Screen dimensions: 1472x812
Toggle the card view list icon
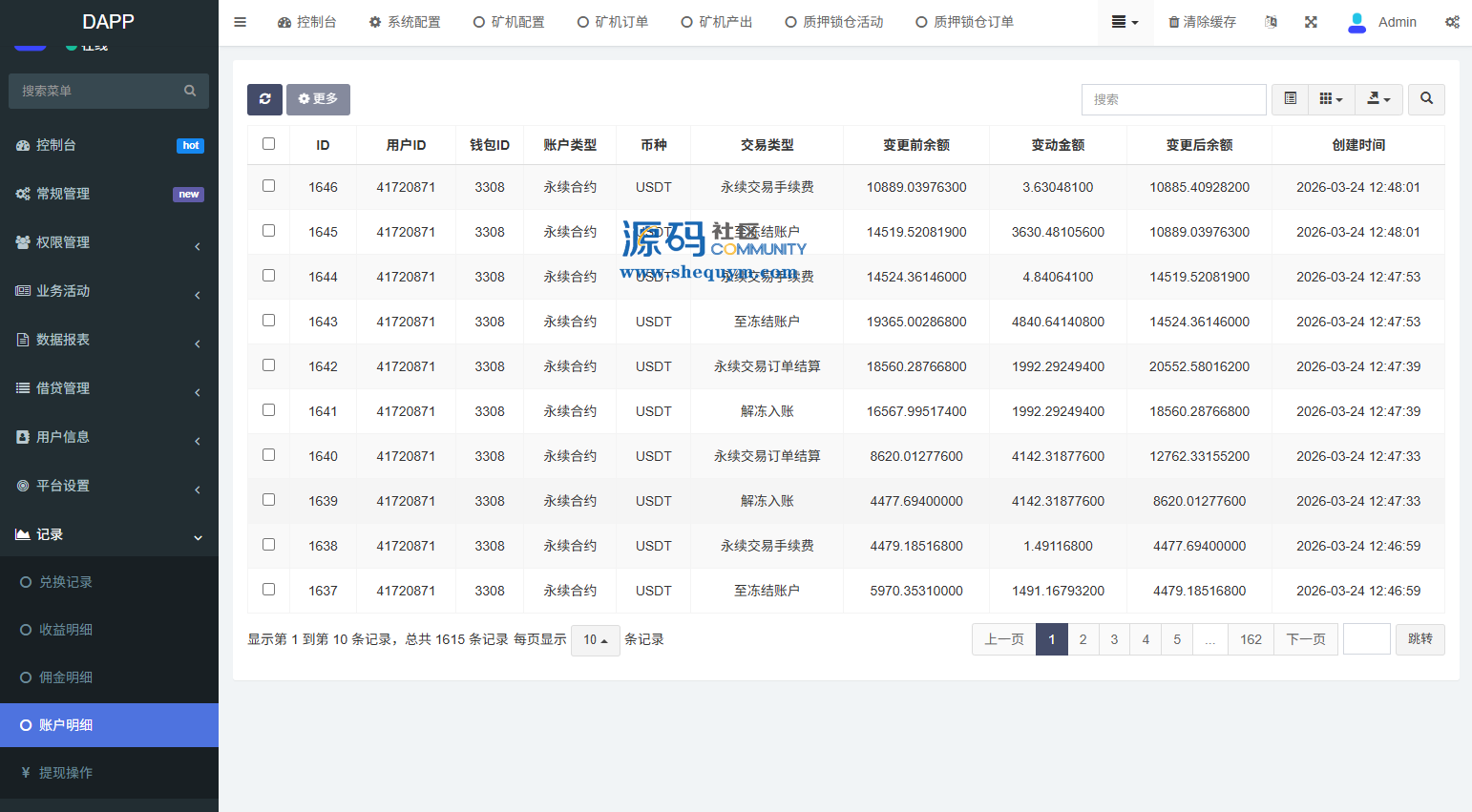pyautogui.click(x=1290, y=99)
